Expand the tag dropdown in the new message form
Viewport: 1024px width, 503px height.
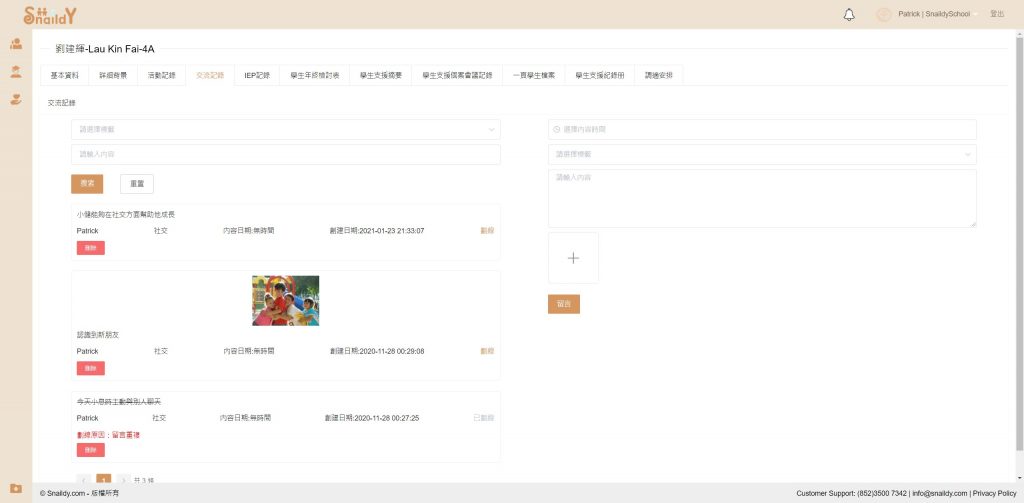(x=761, y=154)
